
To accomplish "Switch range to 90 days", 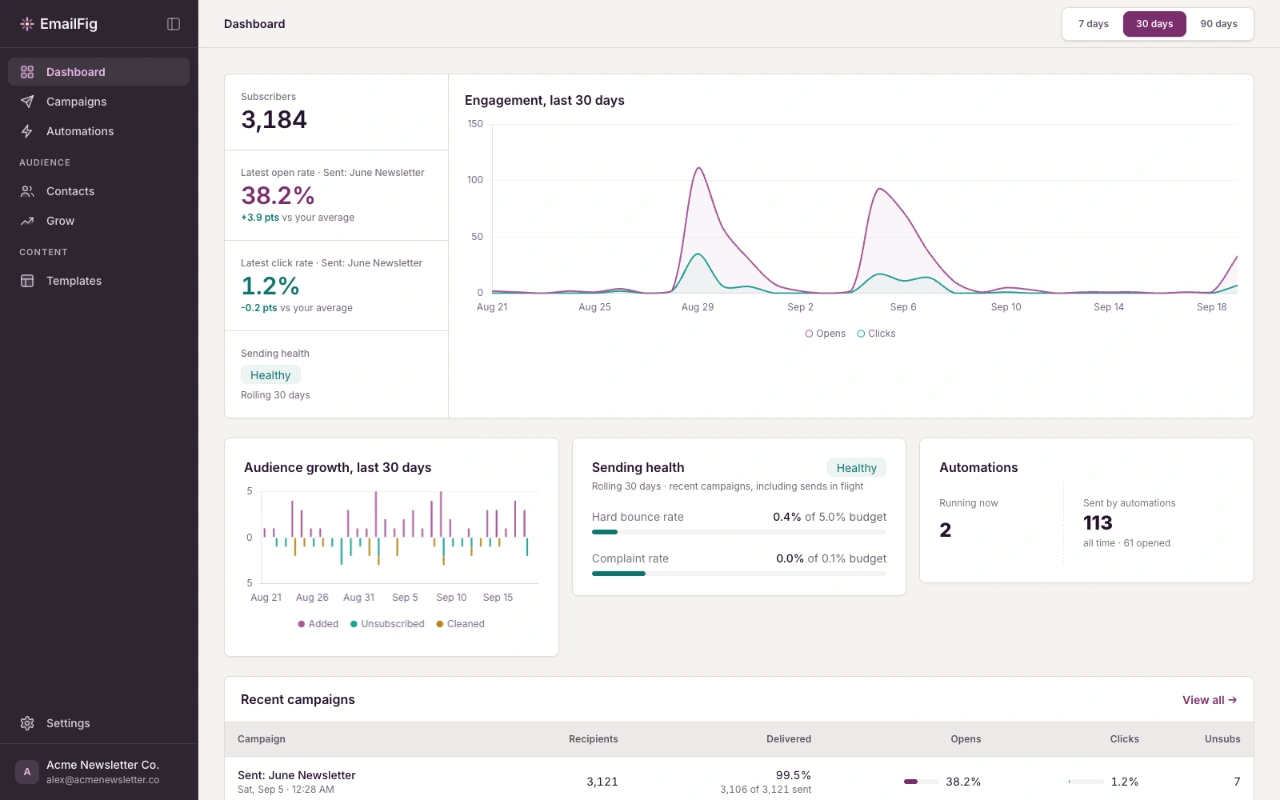I will click(1219, 24).
